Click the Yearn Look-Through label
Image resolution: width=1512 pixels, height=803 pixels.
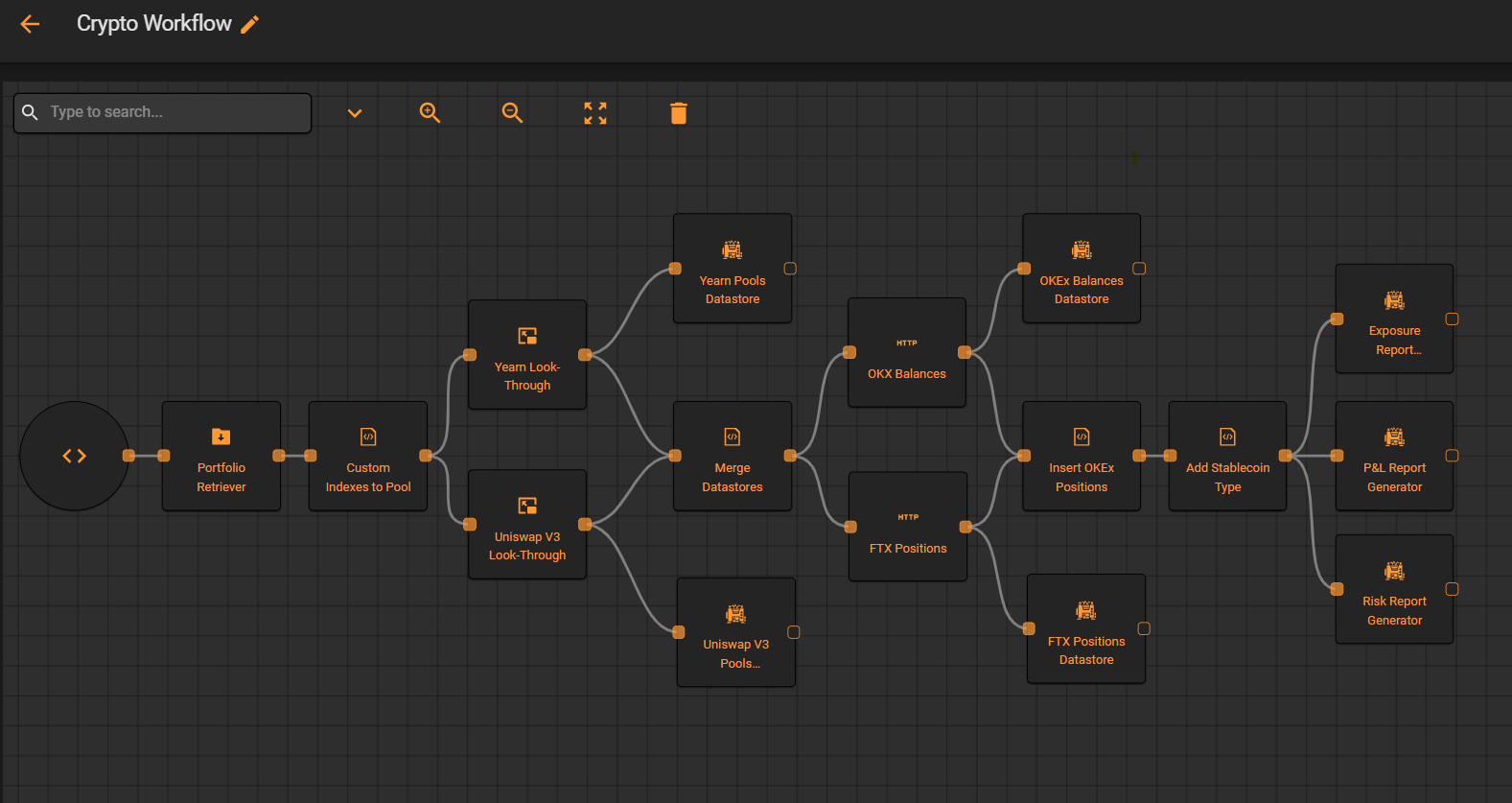527,376
